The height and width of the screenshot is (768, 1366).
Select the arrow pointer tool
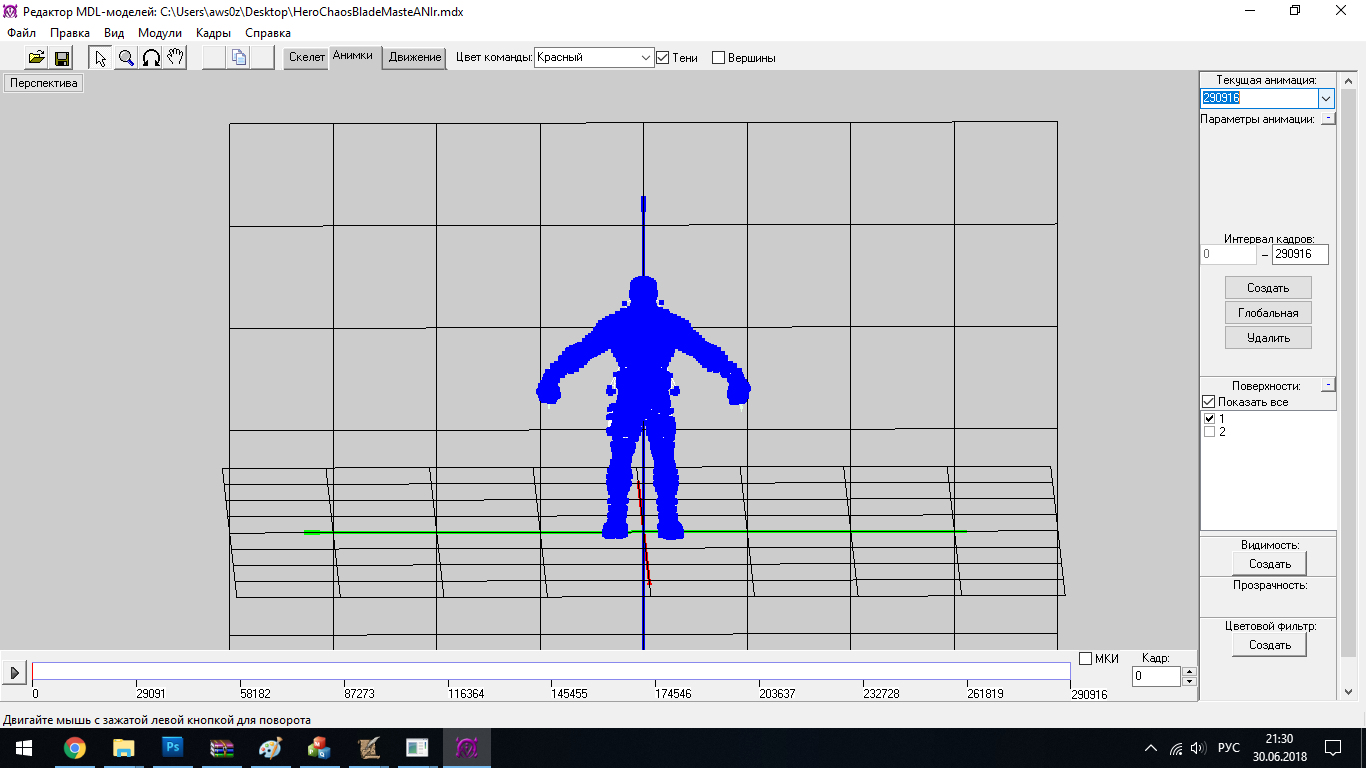click(101, 58)
